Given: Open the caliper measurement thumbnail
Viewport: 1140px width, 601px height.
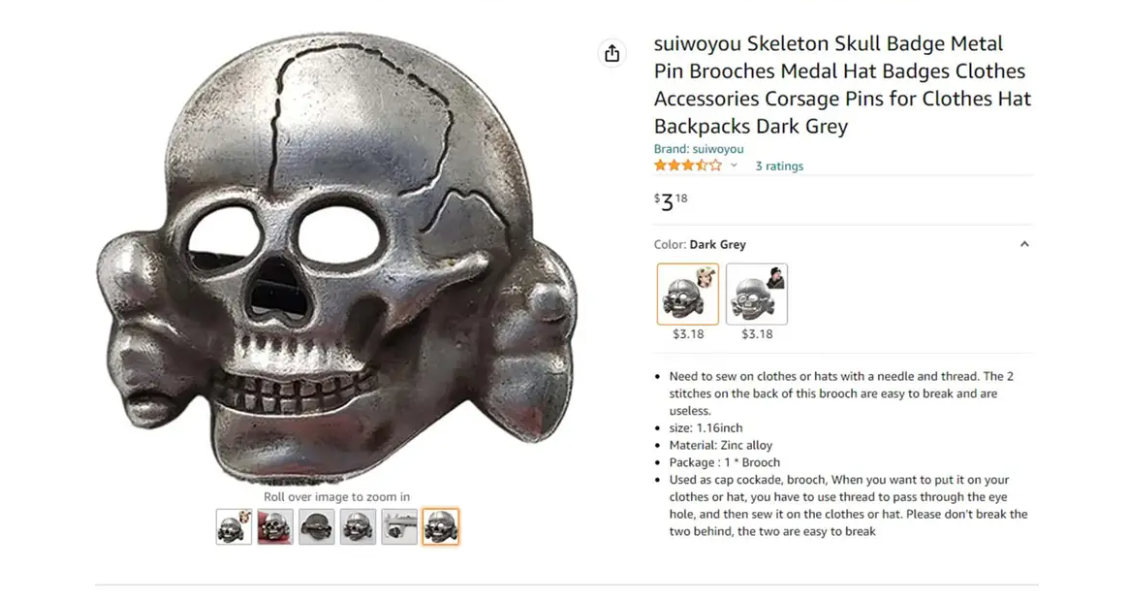Looking at the screenshot, I should (400, 527).
